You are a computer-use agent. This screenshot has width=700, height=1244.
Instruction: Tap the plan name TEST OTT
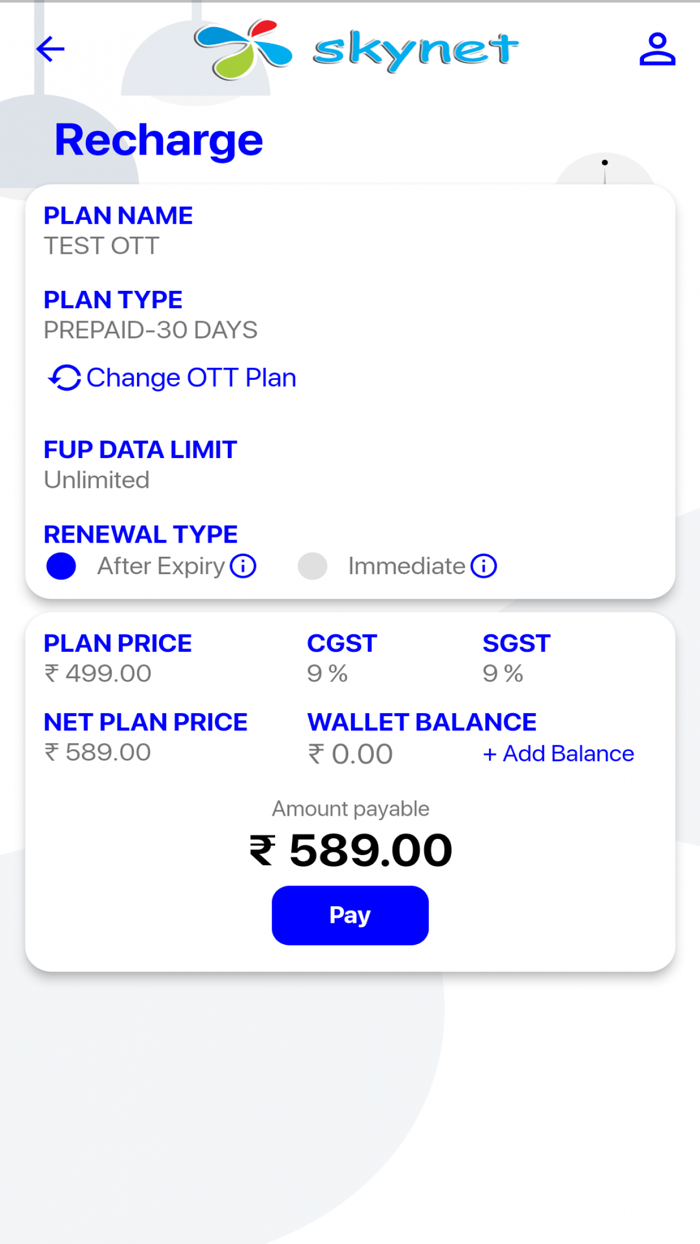click(x=100, y=245)
